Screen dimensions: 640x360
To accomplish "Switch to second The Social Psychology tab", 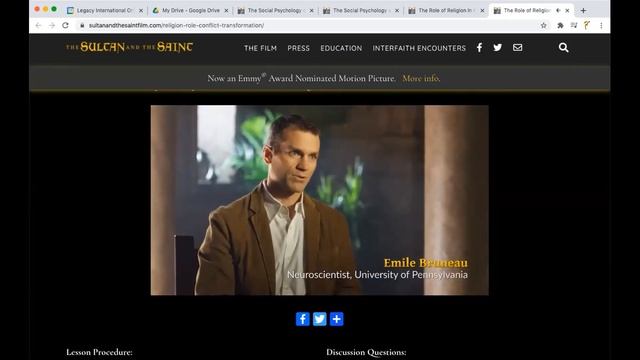I will (361, 11).
